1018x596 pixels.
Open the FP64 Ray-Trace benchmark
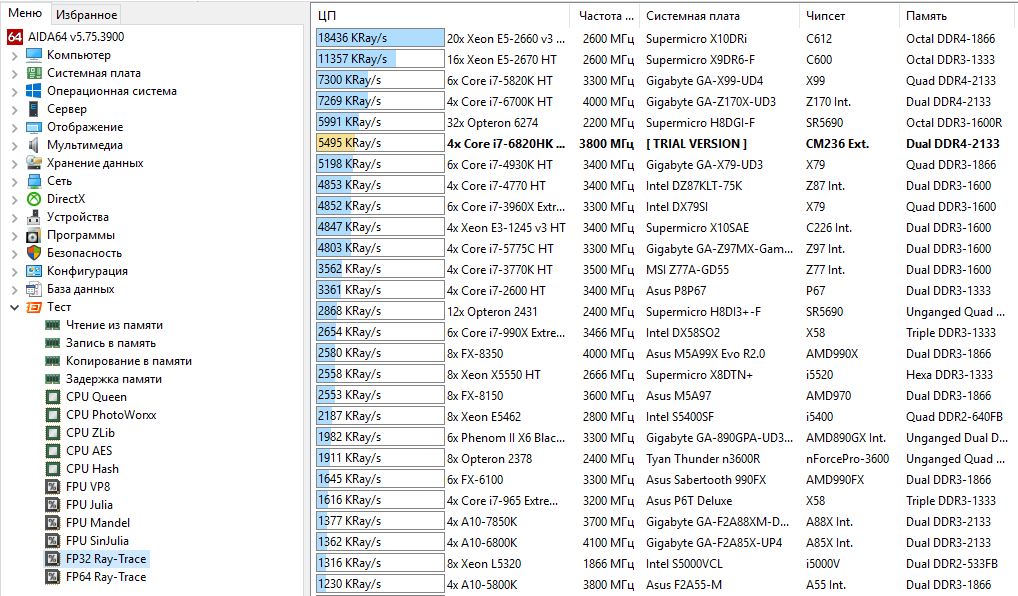pos(106,577)
